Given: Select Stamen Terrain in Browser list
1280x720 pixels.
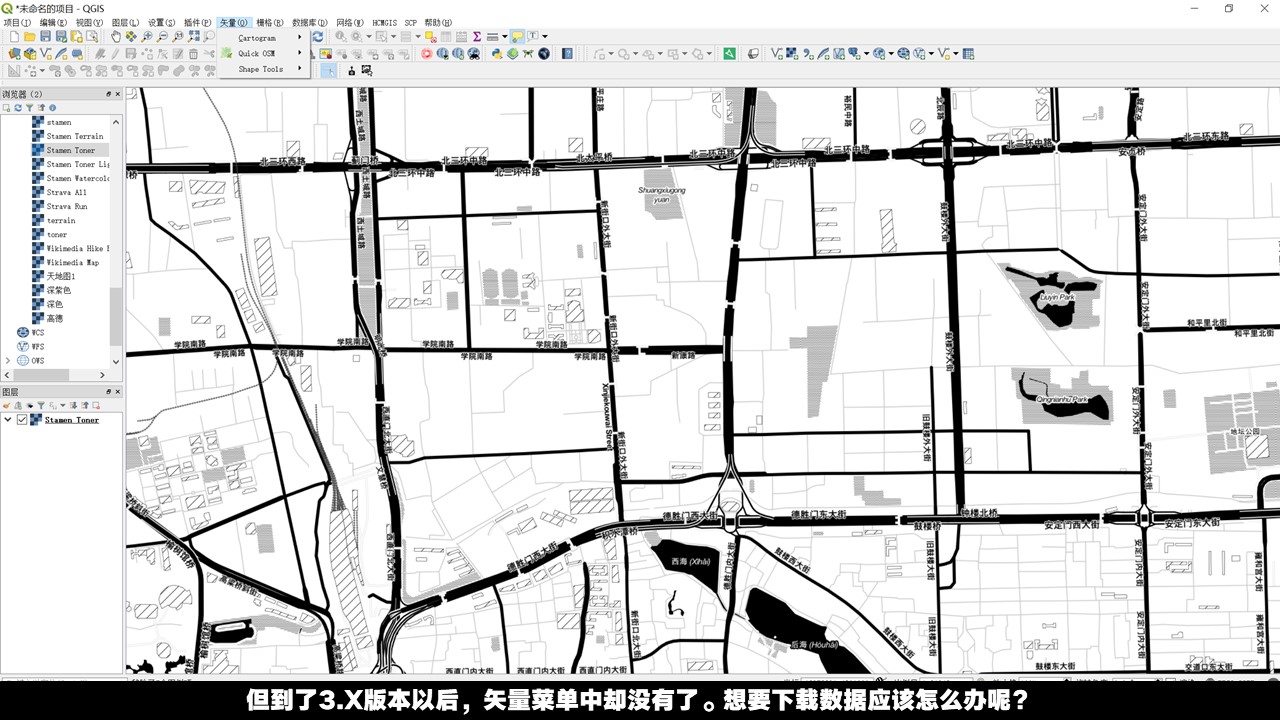Looking at the screenshot, I should tap(74, 136).
